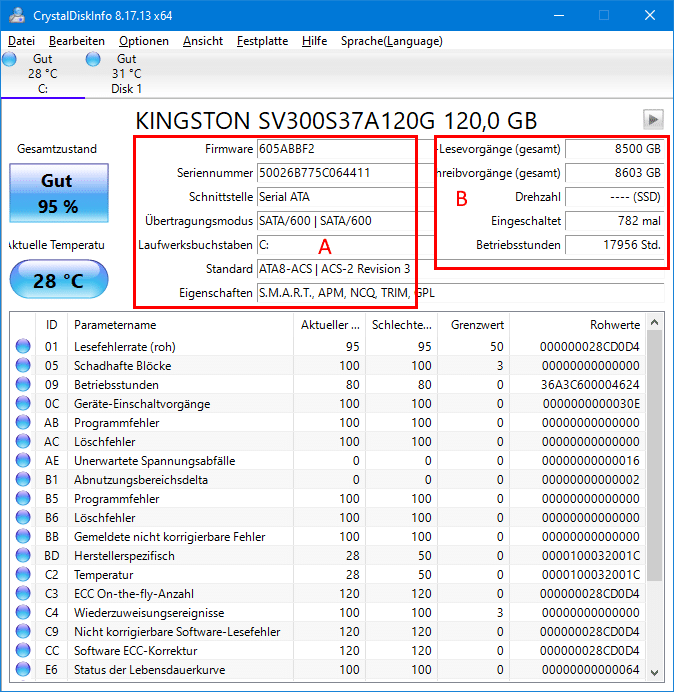Open the Hilfe menu
Image resolution: width=674 pixels, height=692 pixels.
tap(314, 41)
